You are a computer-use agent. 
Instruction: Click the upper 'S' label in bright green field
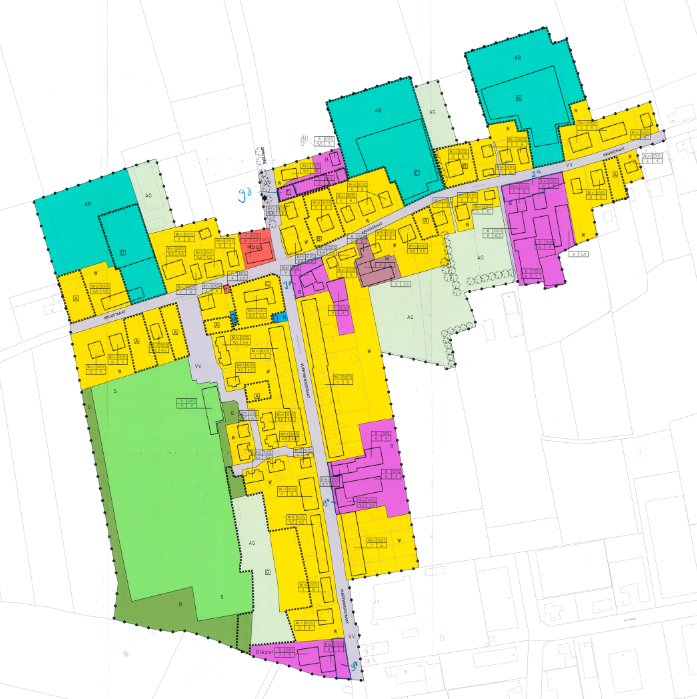pos(115,391)
